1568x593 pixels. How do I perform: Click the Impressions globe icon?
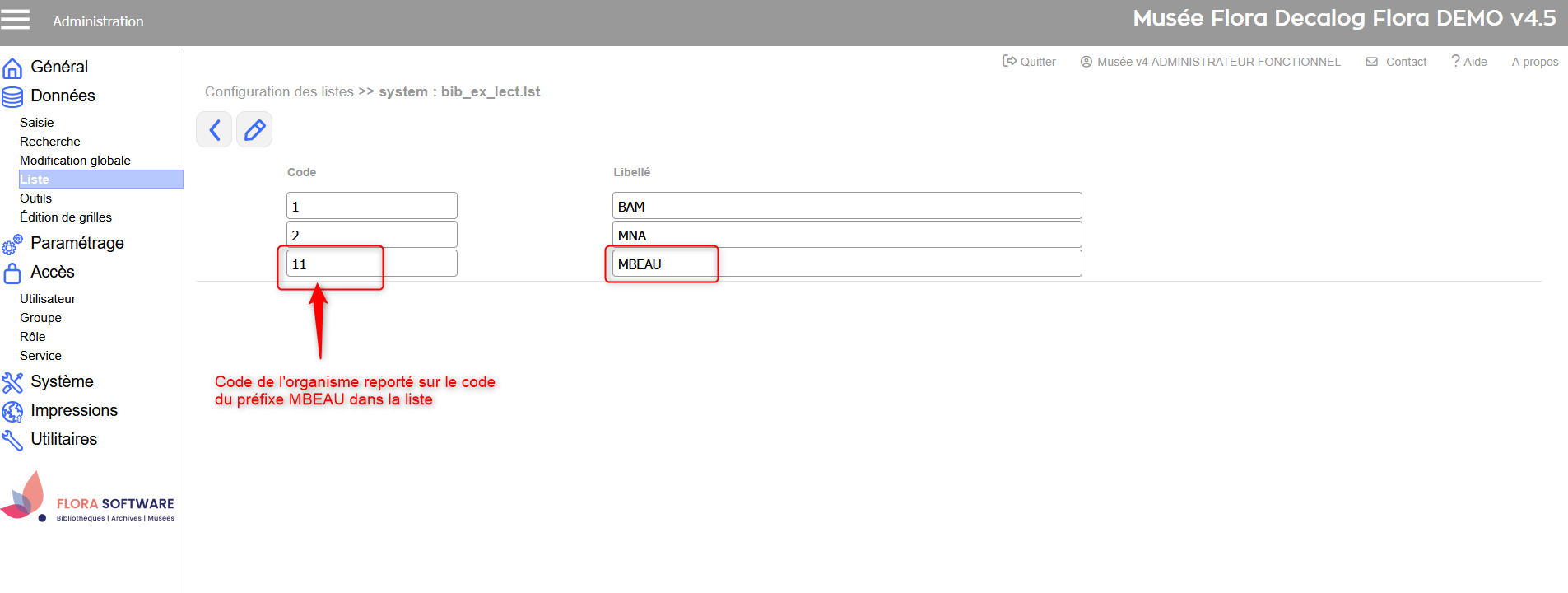(x=12, y=411)
